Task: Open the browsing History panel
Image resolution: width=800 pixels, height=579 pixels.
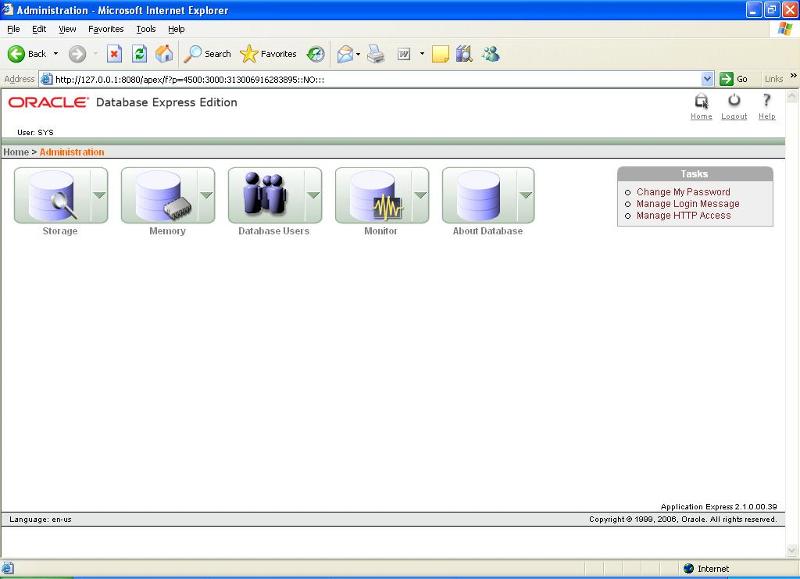Action: pyautogui.click(x=315, y=54)
